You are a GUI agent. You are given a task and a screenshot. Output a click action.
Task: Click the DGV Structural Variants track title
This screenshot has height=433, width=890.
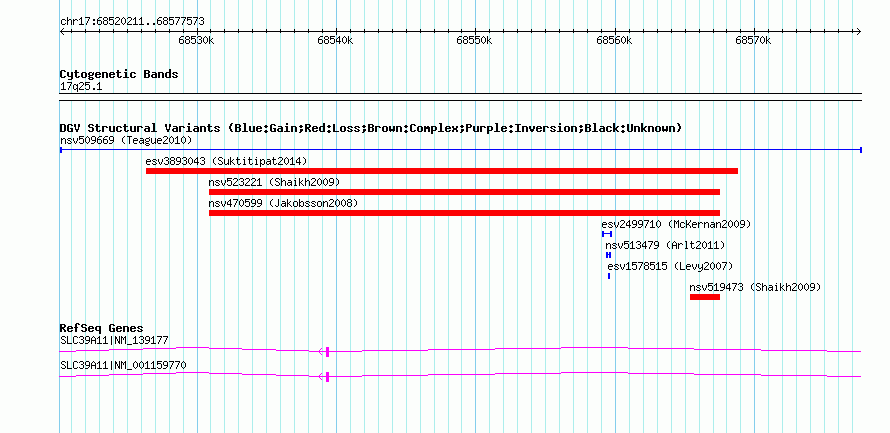point(371,128)
